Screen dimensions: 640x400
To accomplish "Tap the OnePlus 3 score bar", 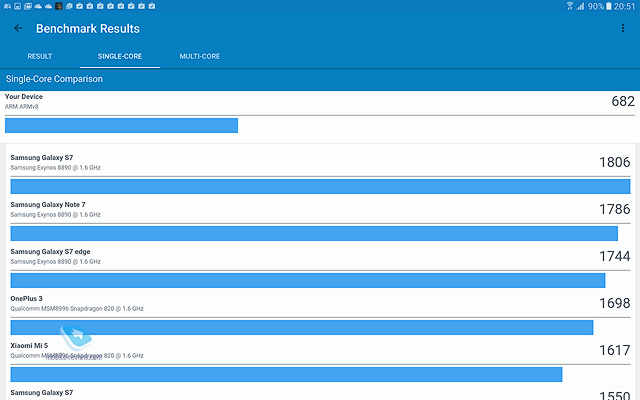I will point(302,327).
